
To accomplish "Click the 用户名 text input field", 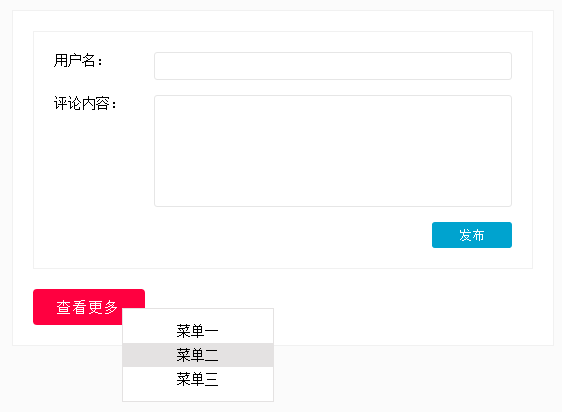I will coord(333,66).
